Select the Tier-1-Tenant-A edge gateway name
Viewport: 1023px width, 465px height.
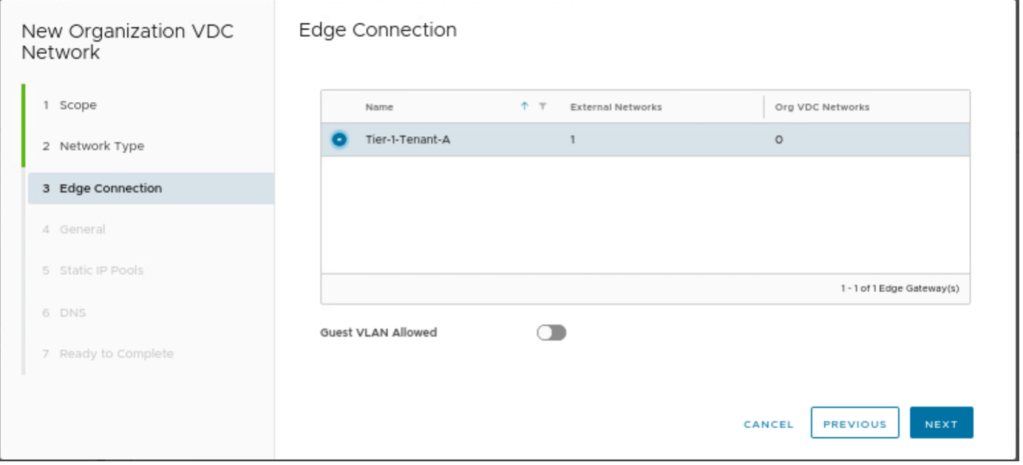click(407, 140)
